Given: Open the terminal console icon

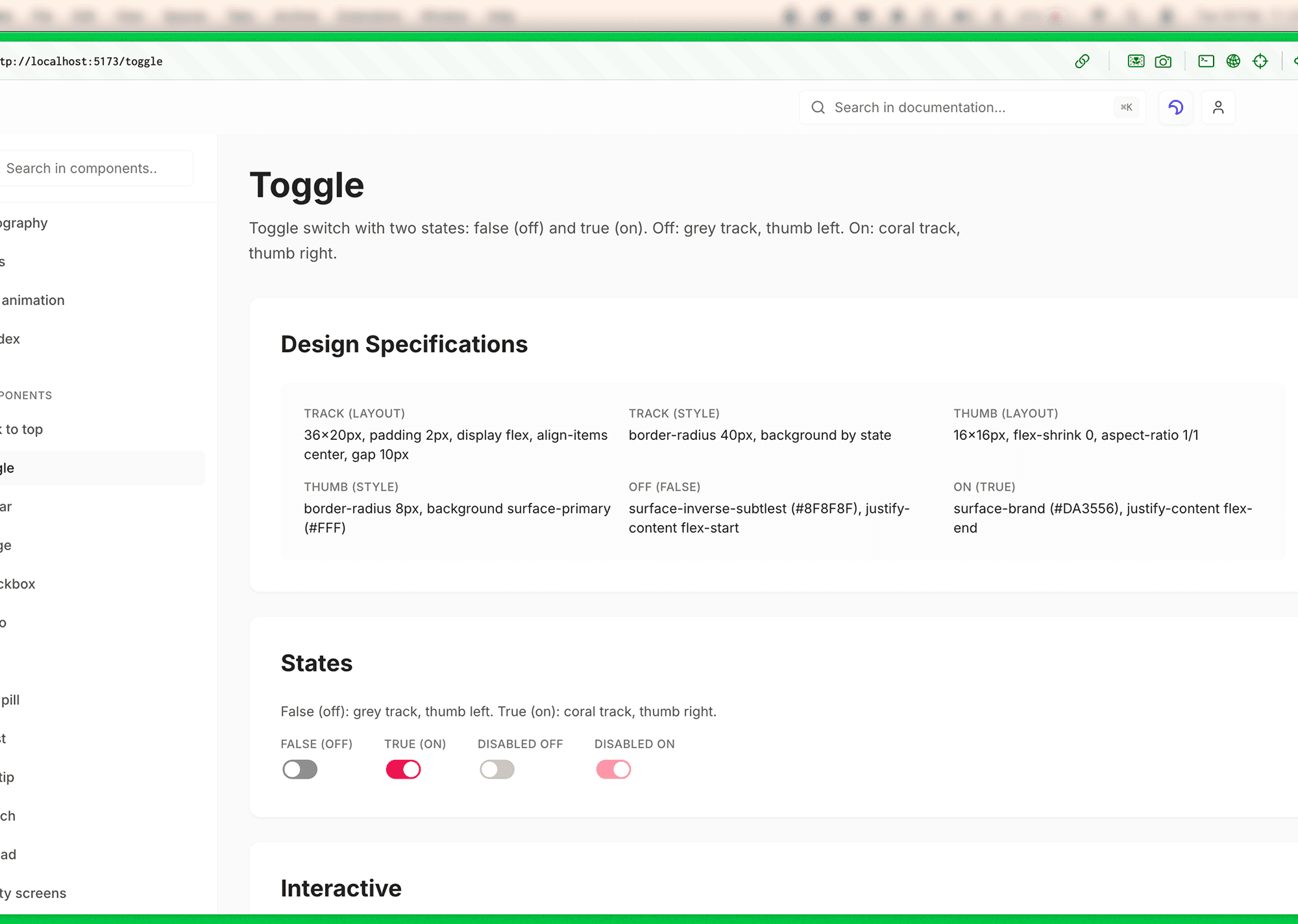Looking at the screenshot, I should 1206,61.
